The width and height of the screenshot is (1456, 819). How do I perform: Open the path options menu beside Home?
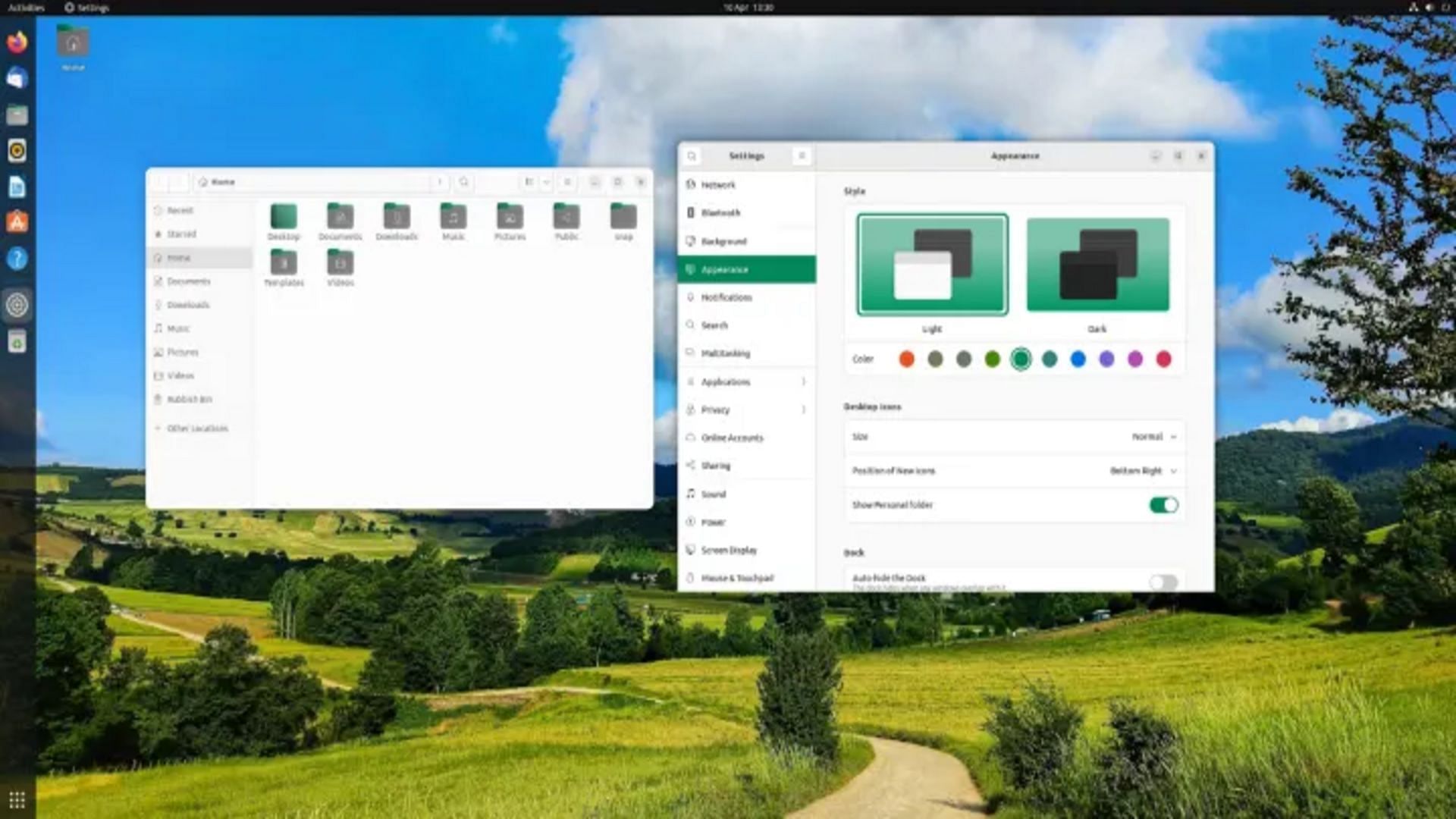coord(440,182)
